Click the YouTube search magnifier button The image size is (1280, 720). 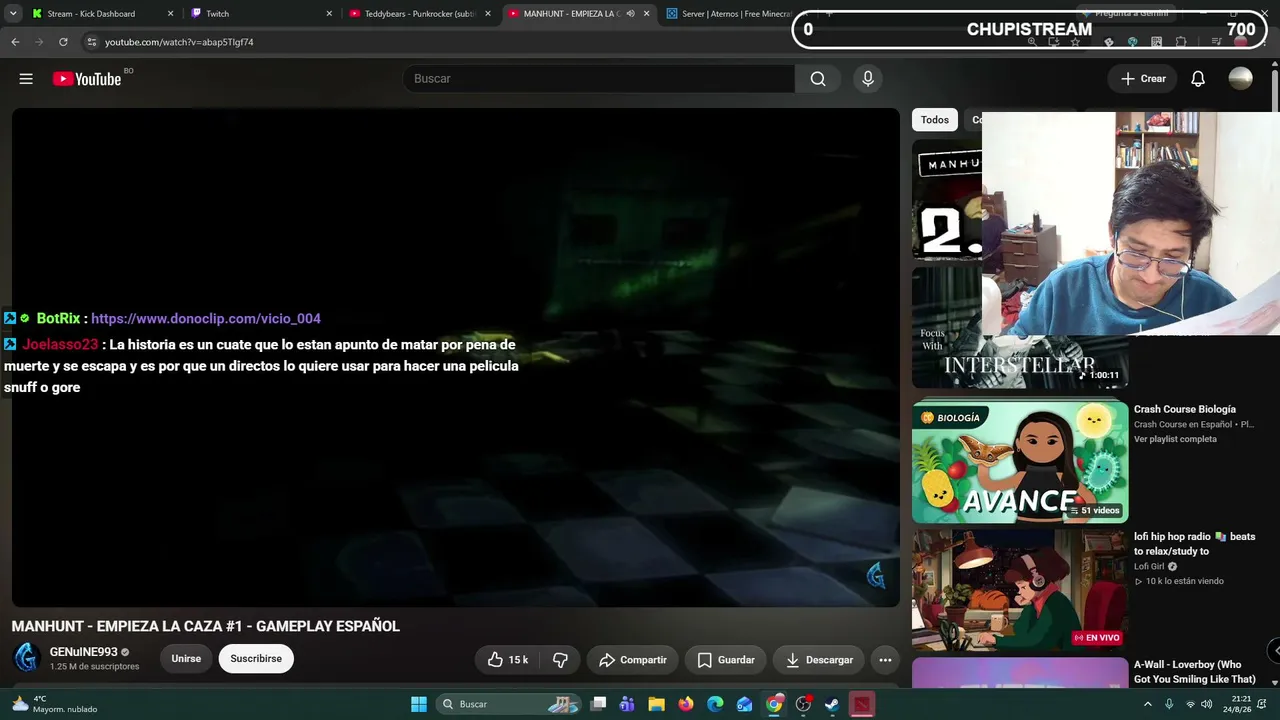pos(818,79)
